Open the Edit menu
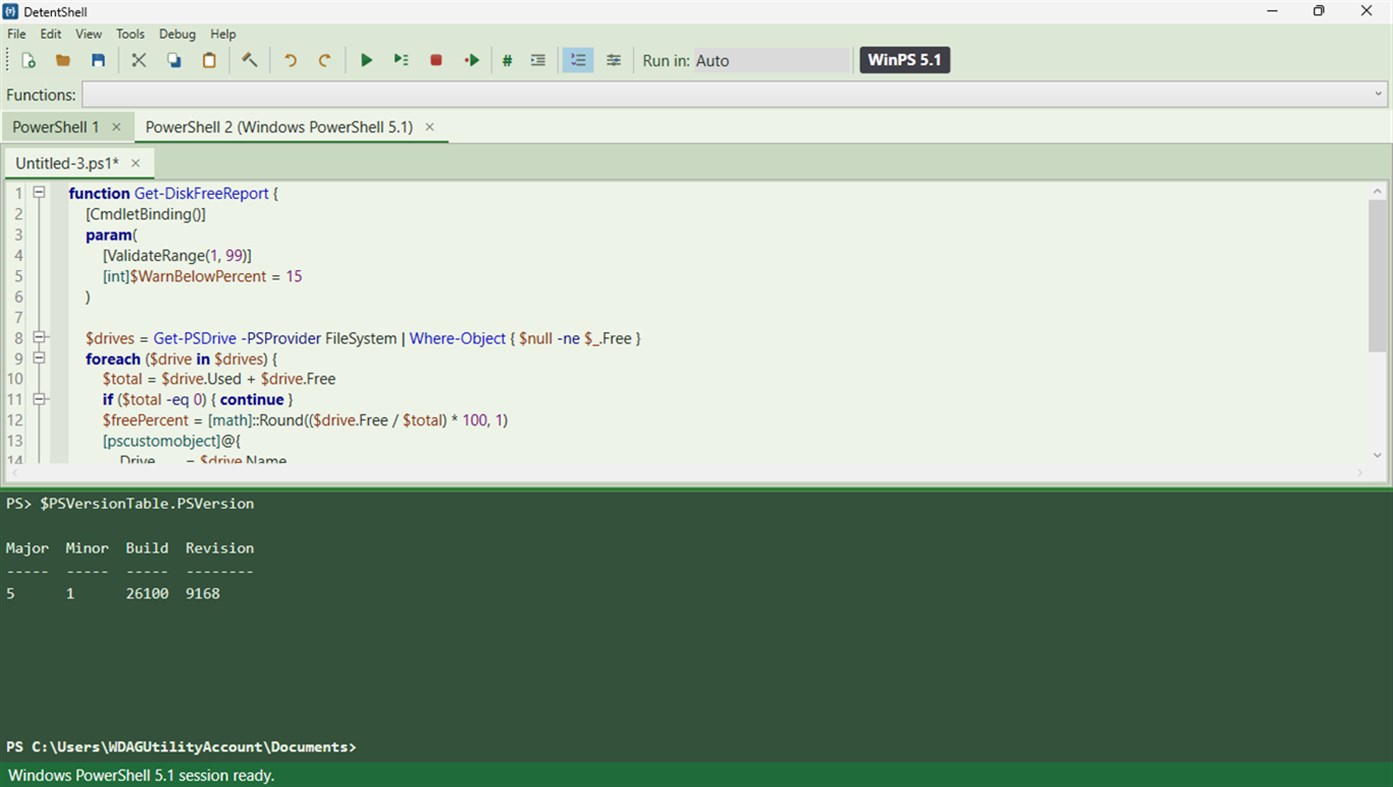Image resolution: width=1393 pixels, height=787 pixels. (x=51, y=34)
